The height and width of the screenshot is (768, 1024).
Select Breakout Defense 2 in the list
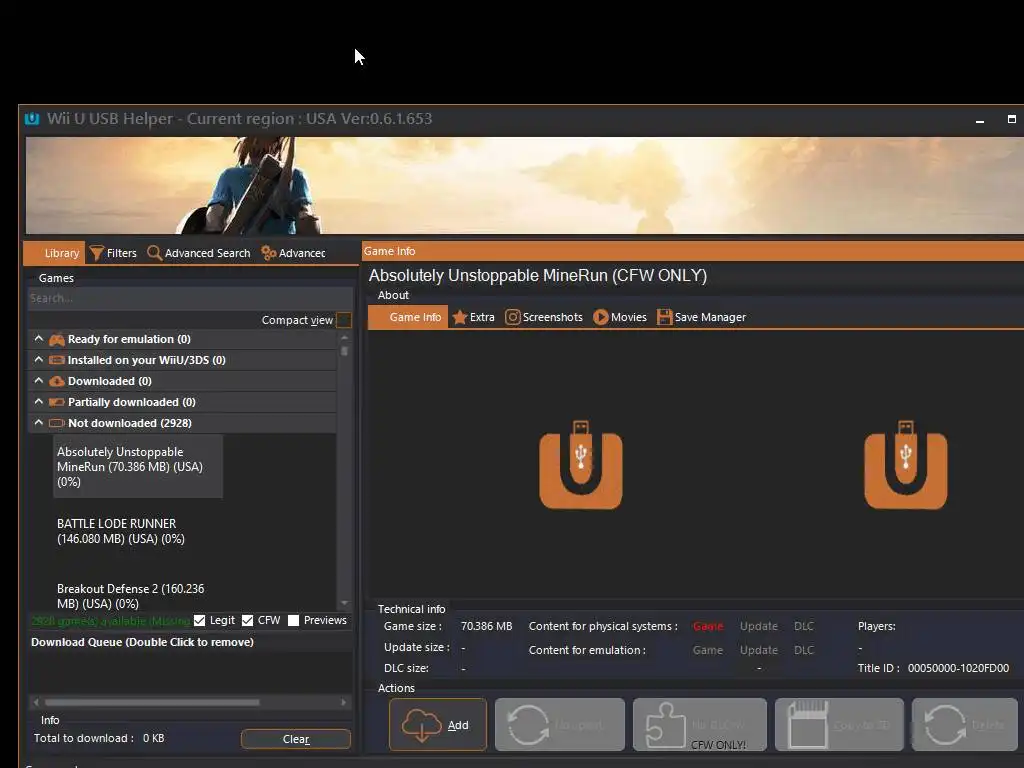coord(131,596)
